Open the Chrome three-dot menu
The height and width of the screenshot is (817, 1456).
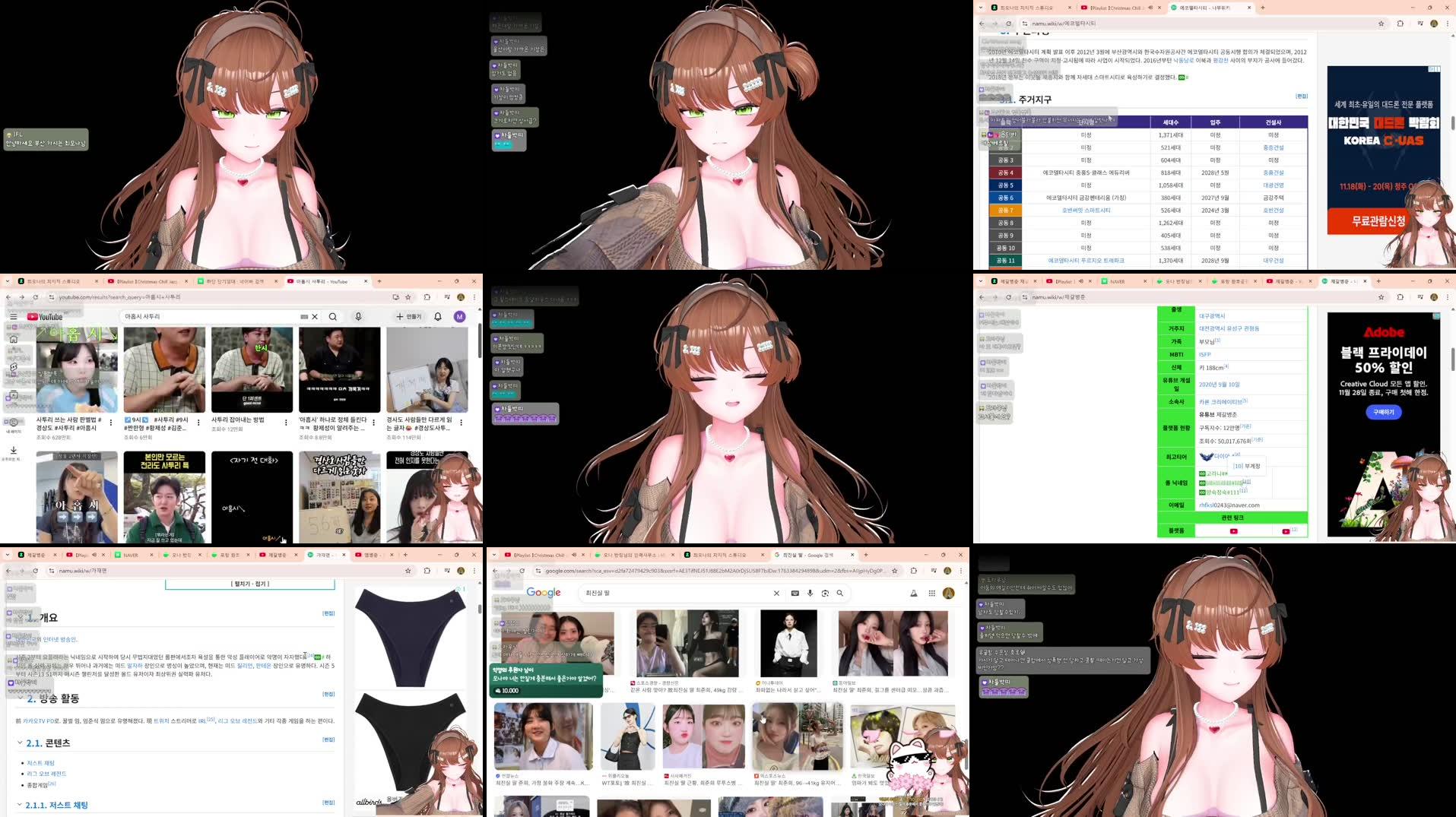[x=1447, y=24]
